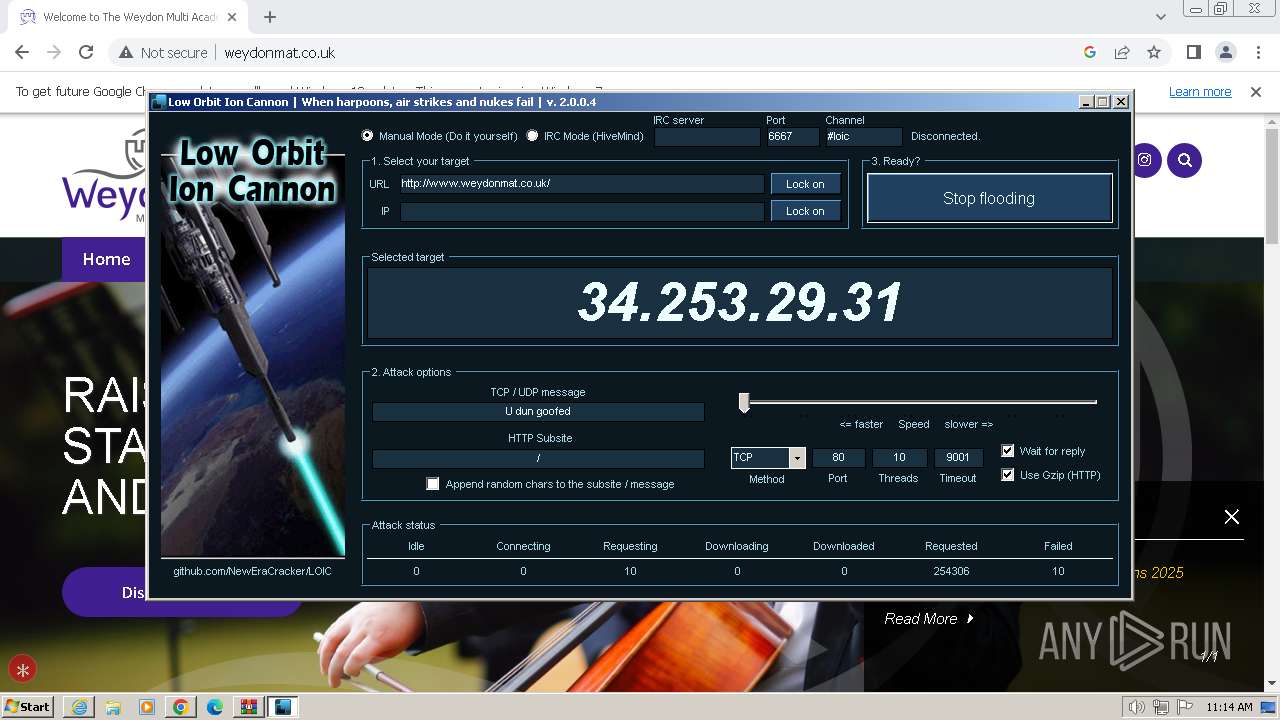Focus the Chrome address bar

point(640,53)
